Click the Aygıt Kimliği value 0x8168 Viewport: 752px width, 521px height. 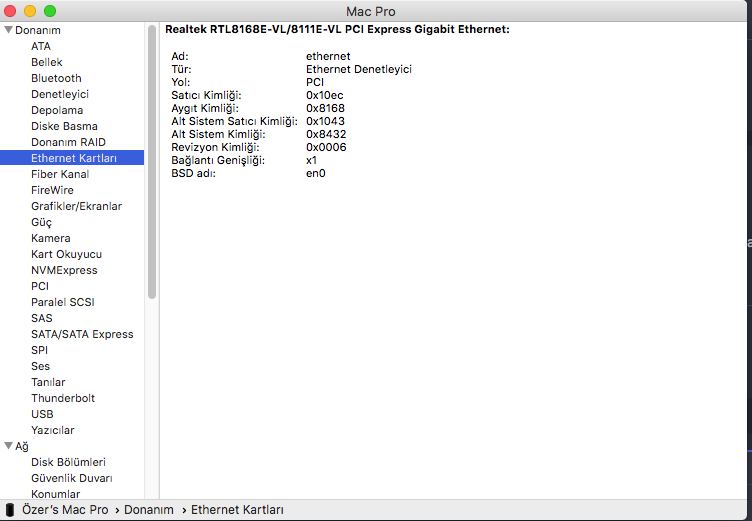325,108
